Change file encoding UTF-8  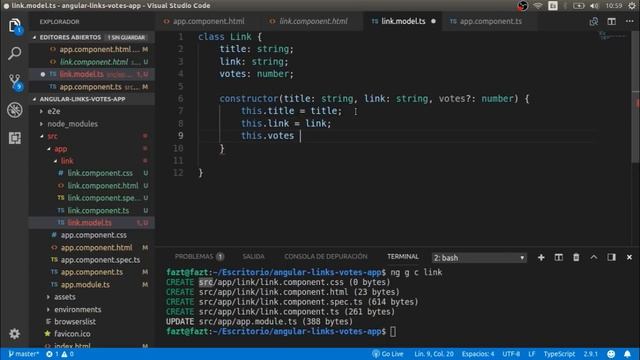click(511, 354)
